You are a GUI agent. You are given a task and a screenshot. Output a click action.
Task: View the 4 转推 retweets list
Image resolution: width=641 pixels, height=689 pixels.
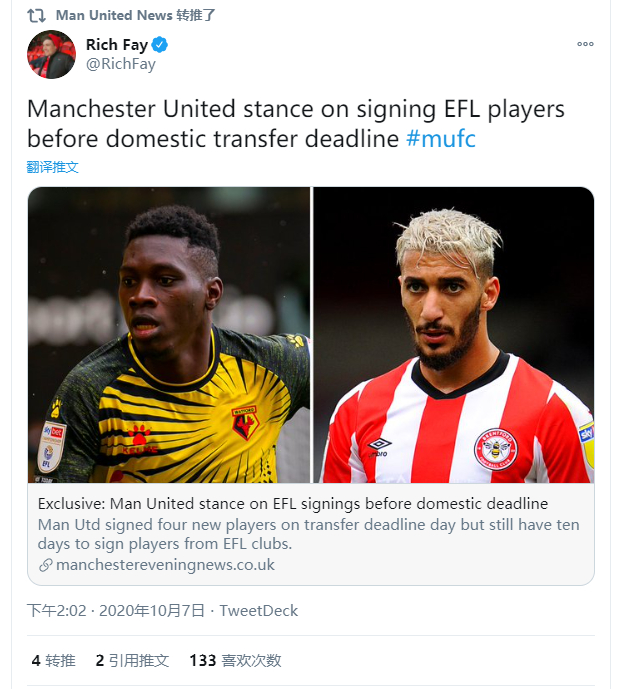point(54,660)
